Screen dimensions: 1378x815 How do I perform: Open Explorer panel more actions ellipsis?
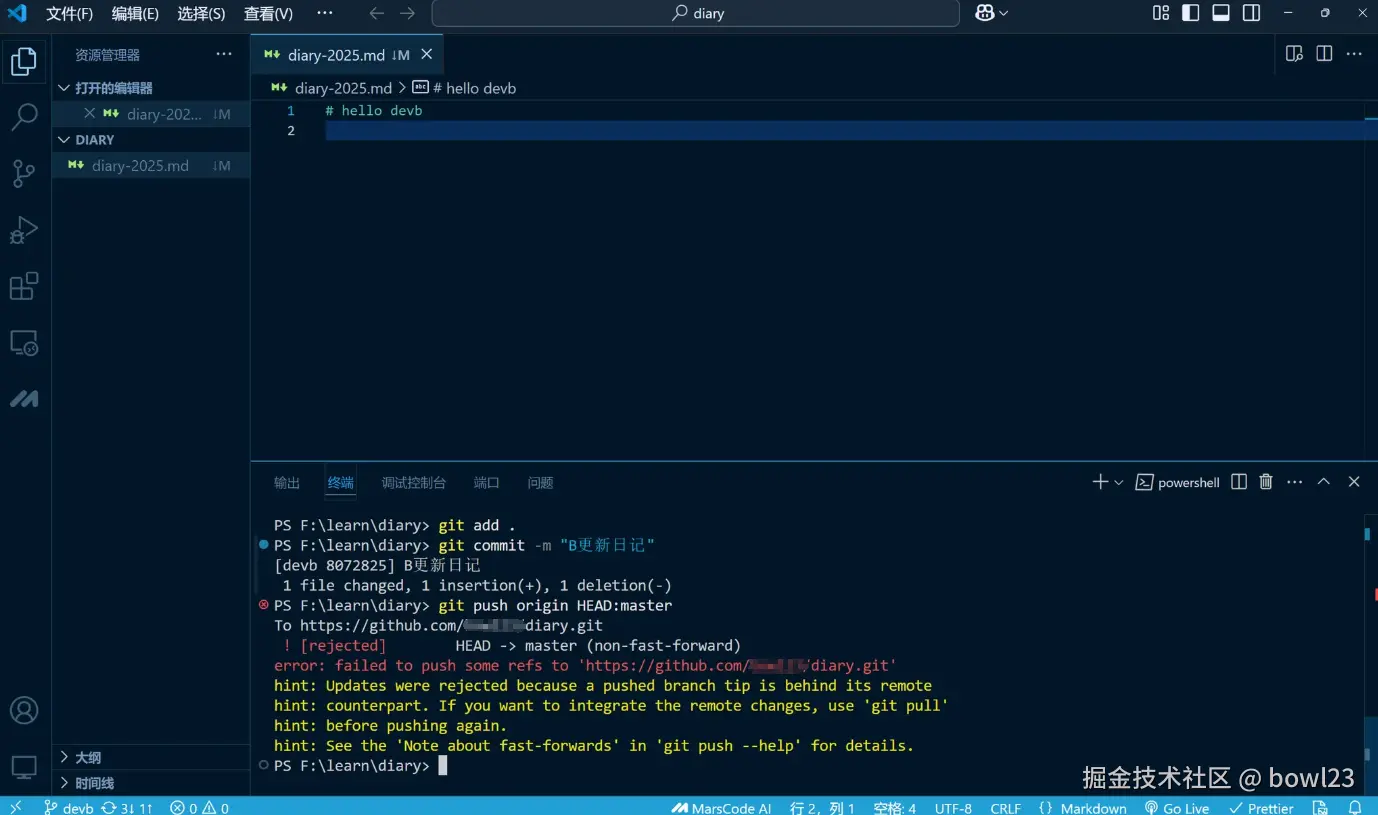tap(223, 55)
